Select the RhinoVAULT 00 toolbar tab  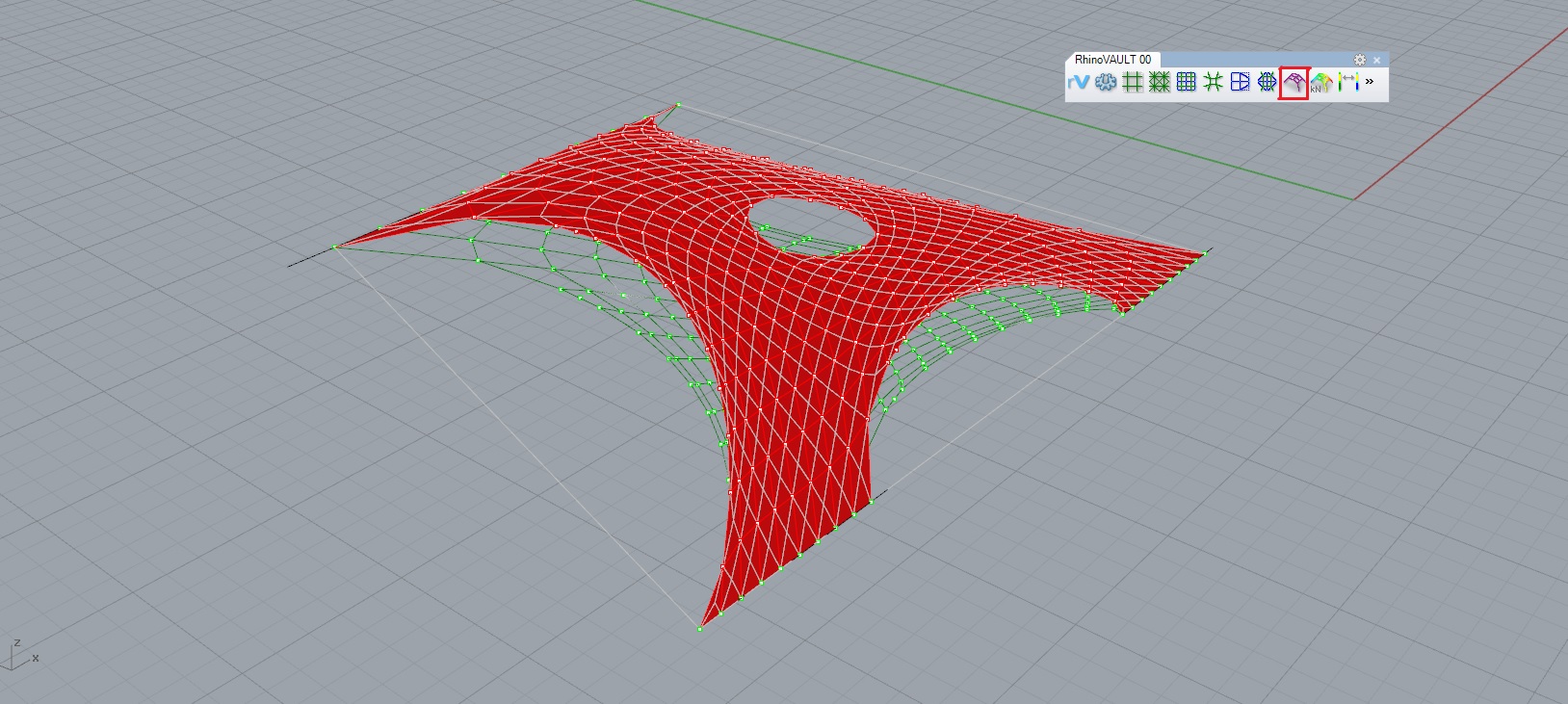(1112, 60)
